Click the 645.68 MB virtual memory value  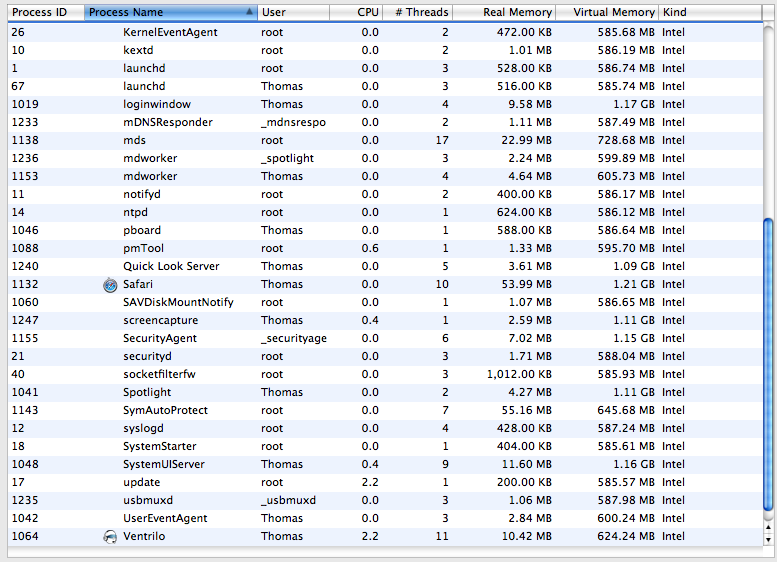626,410
